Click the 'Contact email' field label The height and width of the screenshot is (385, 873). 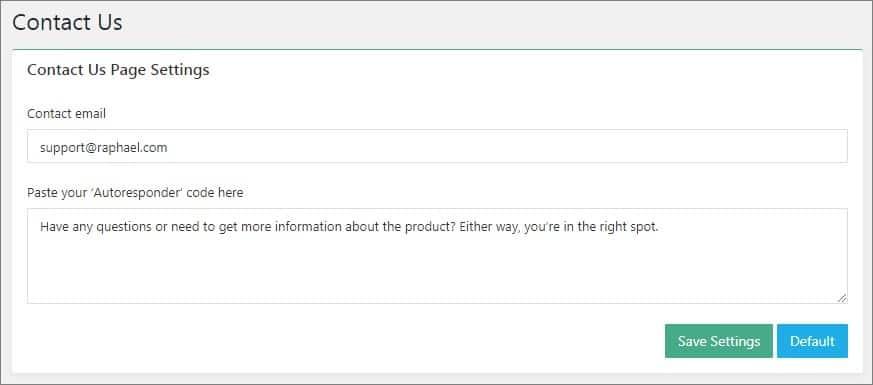coord(66,114)
